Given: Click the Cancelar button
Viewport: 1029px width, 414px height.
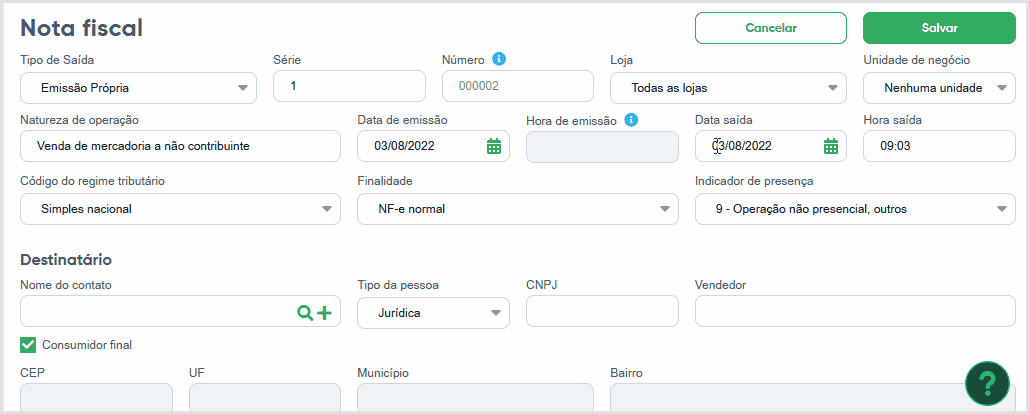Looking at the screenshot, I should [771, 28].
